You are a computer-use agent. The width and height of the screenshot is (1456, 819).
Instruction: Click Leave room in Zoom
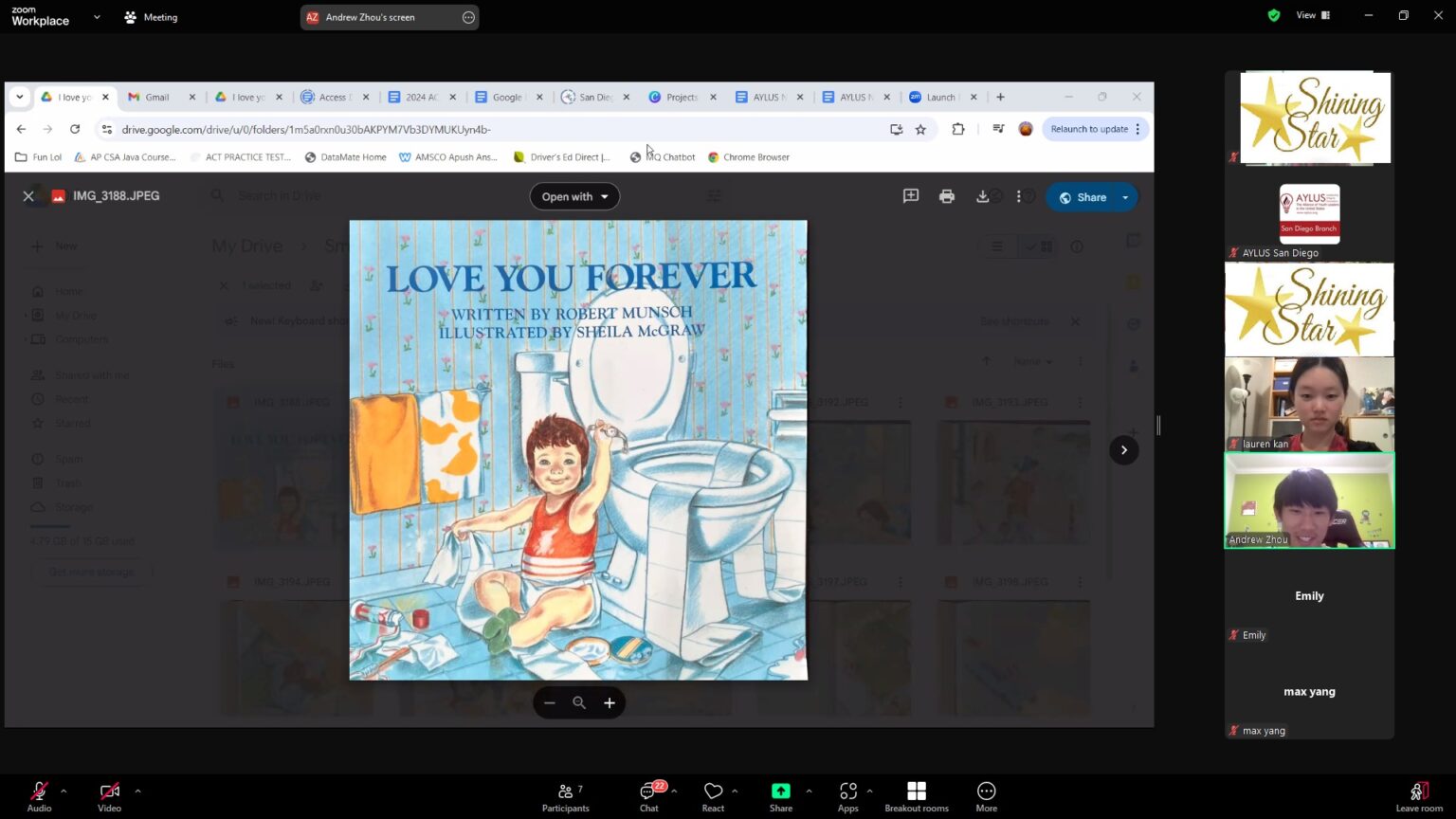[x=1419, y=796]
